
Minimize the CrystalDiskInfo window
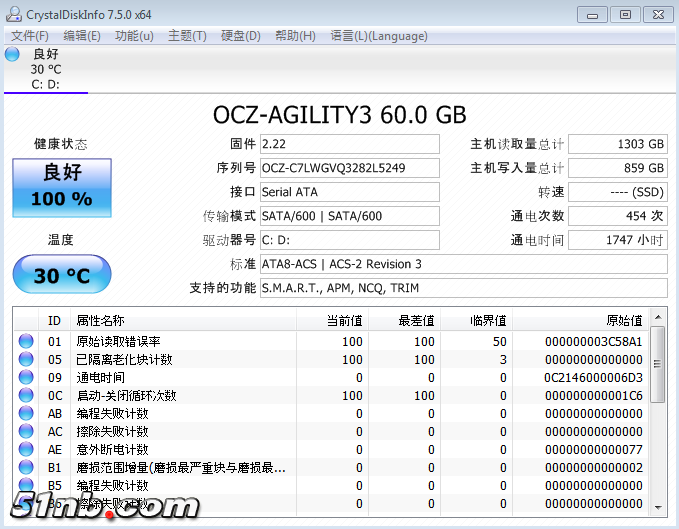592,15
